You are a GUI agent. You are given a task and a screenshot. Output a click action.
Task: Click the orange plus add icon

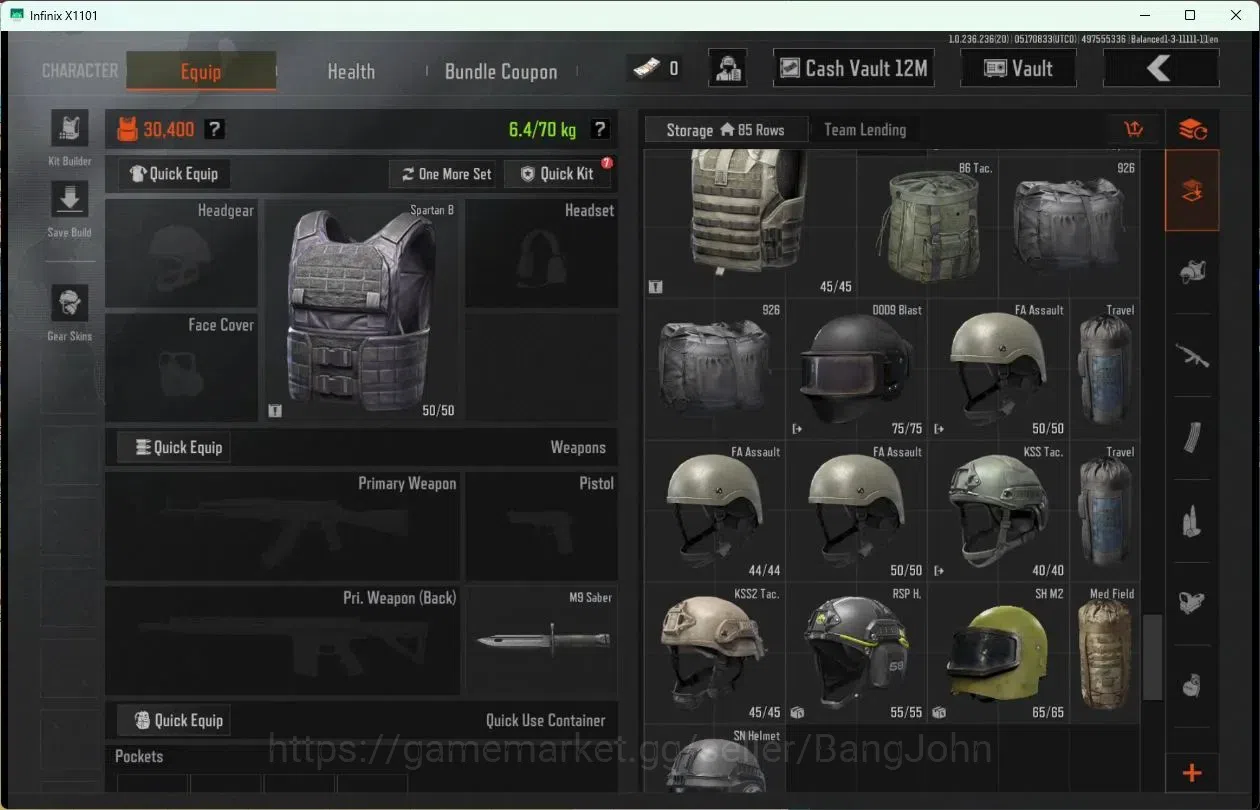pyautogui.click(x=1192, y=773)
